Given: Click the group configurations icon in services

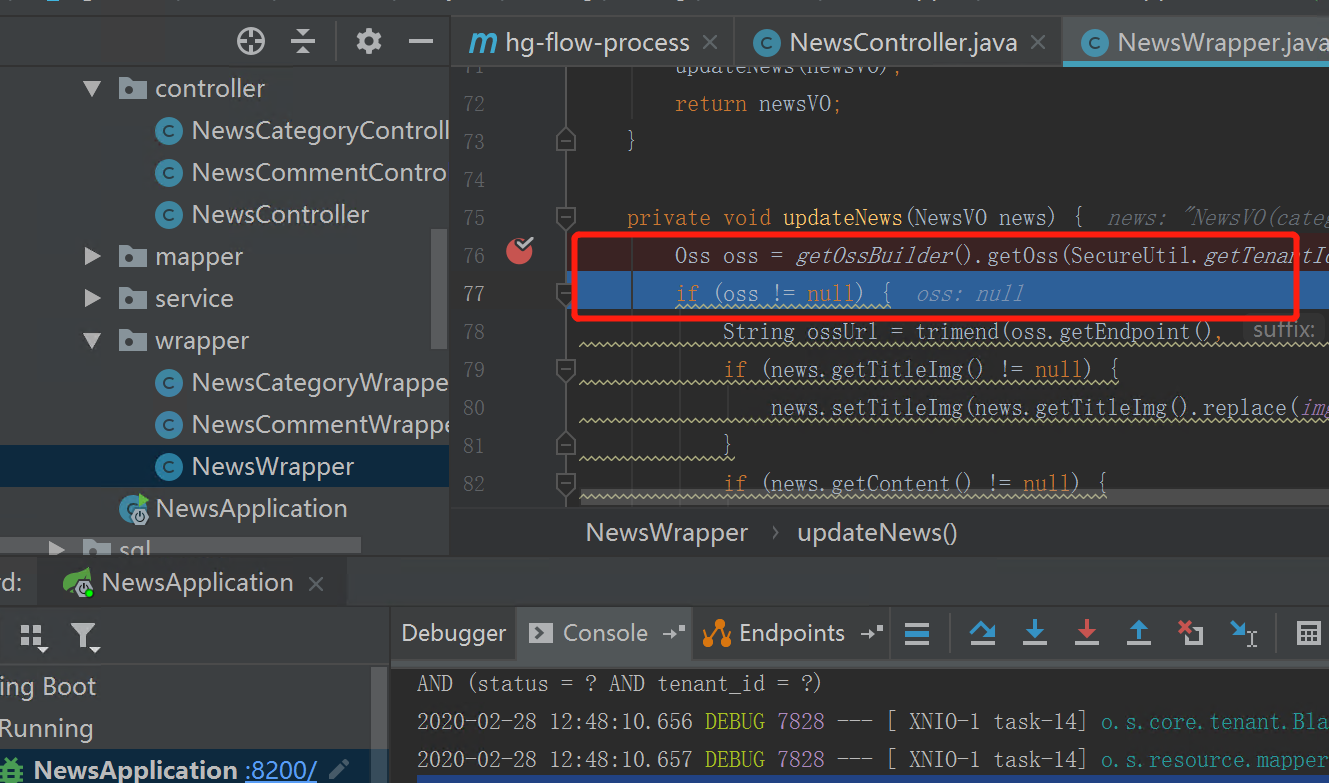Looking at the screenshot, I should tap(33, 636).
